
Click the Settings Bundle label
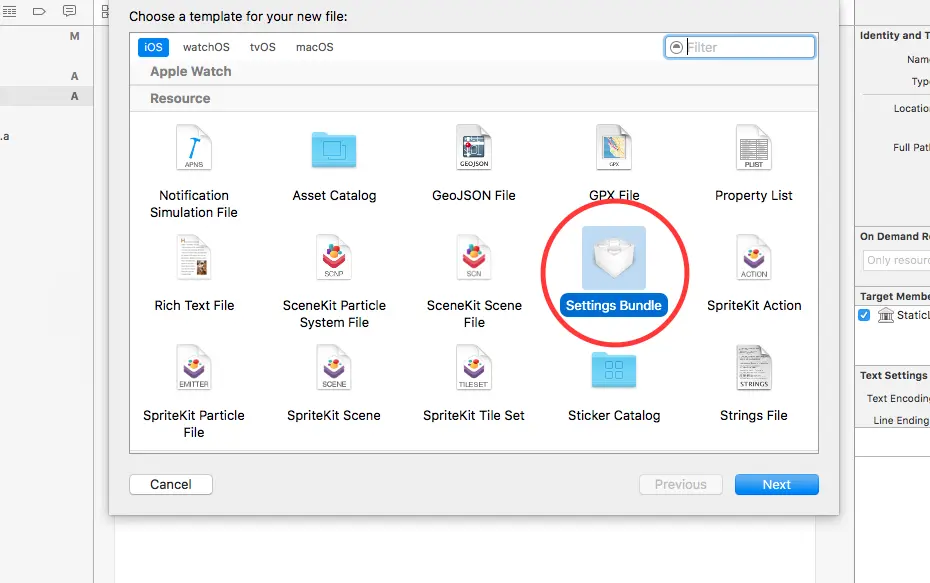click(x=614, y=305)
